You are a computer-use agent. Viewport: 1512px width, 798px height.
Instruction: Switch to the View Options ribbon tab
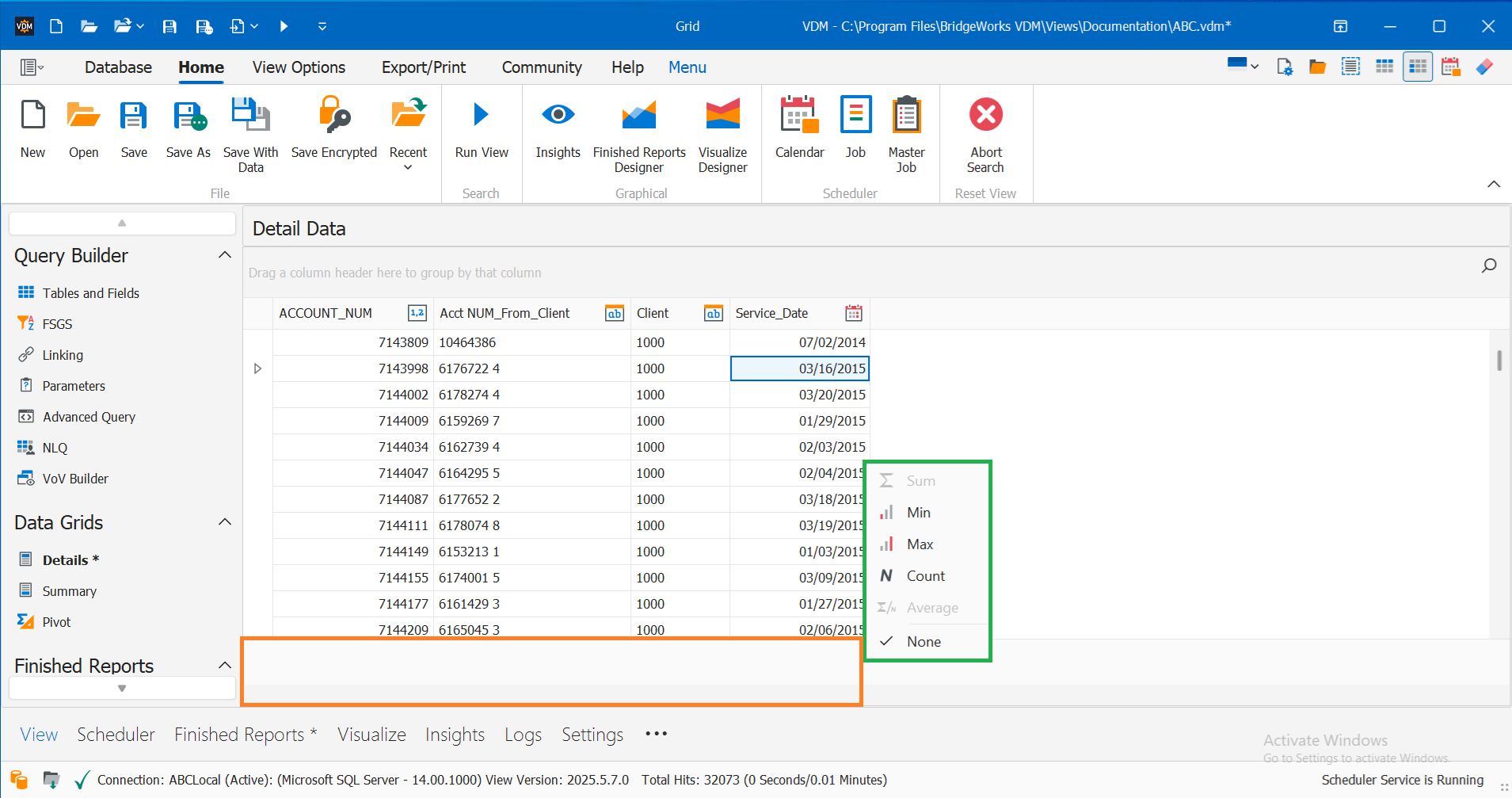click(x=299, y=67)
